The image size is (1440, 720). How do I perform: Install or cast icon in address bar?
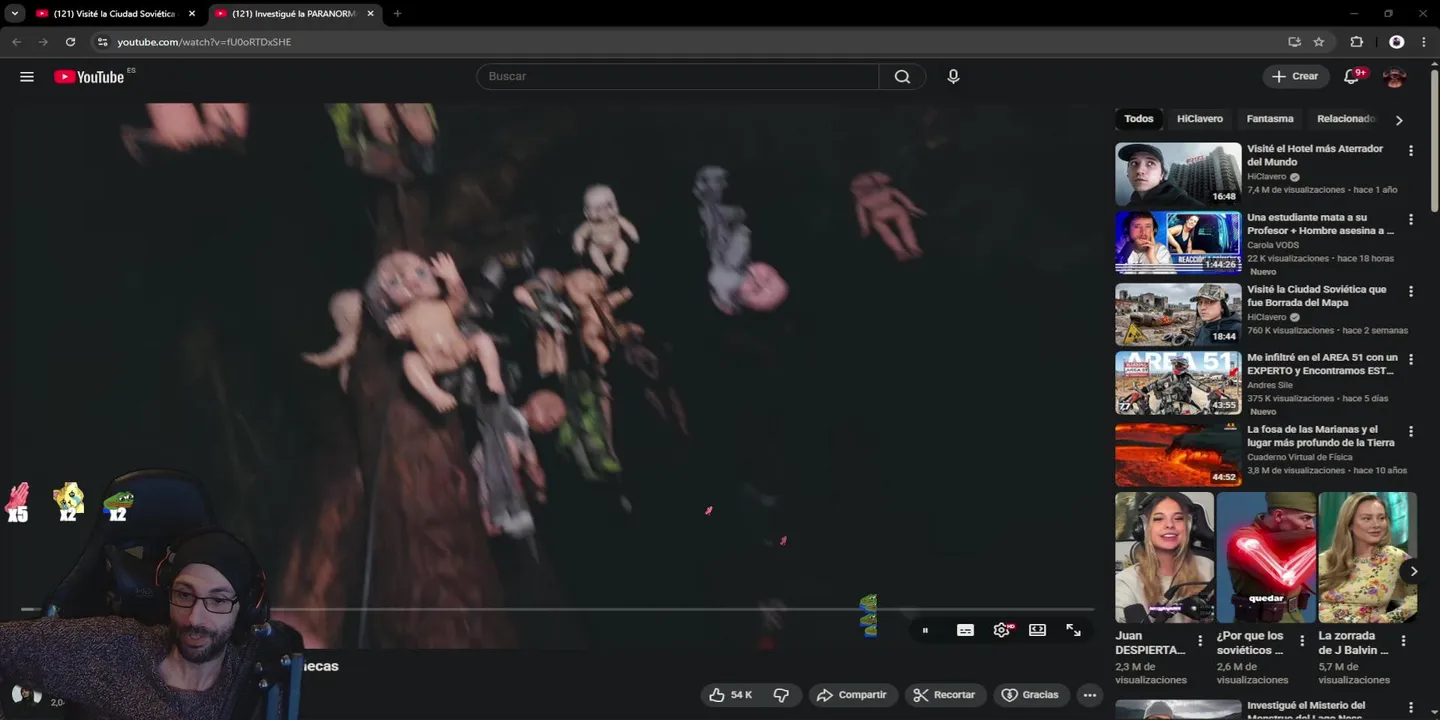point(1294,42)
